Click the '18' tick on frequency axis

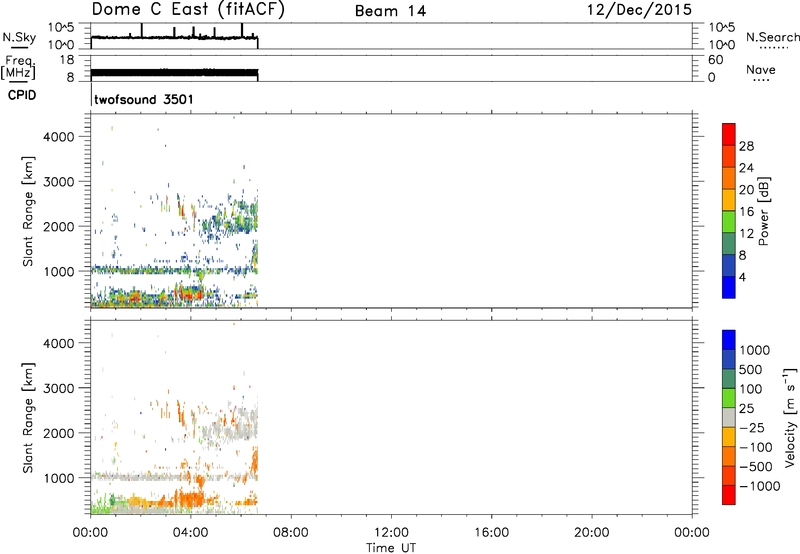[x=66, y=60]
